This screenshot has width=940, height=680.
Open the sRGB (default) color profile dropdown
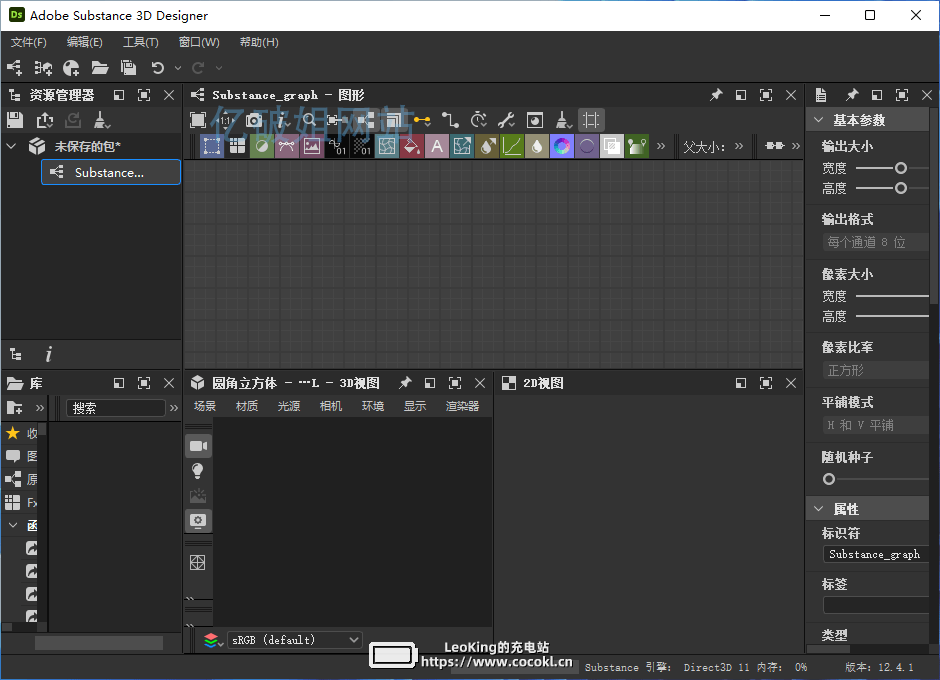(295, 640)
